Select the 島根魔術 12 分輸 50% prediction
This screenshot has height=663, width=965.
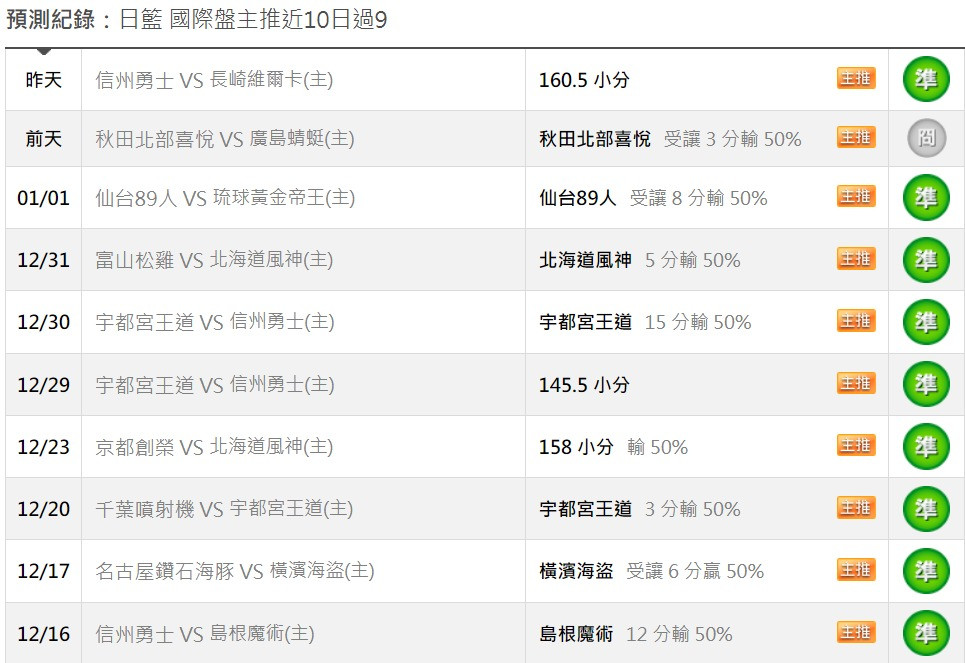point(636,633)
